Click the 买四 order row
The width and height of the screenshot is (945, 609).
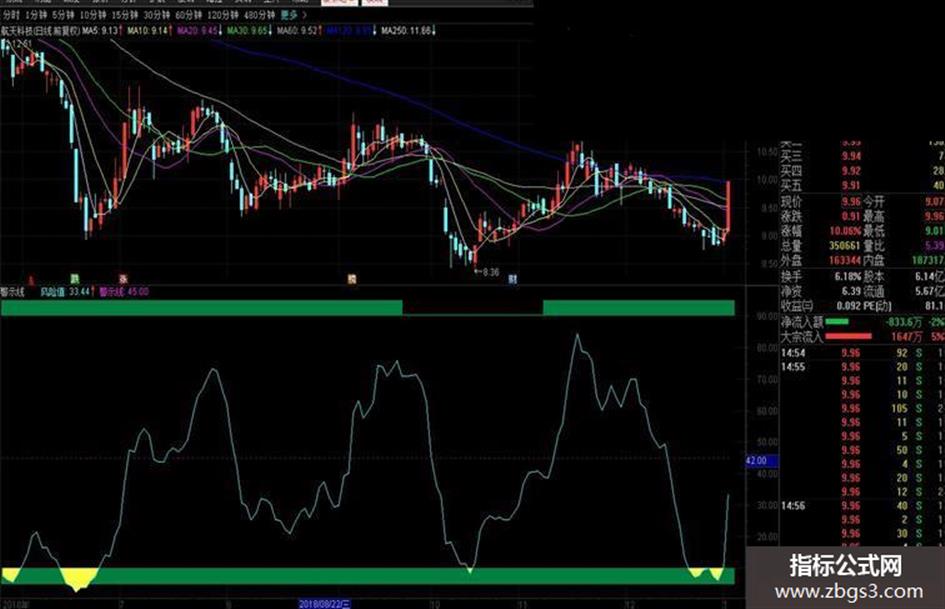(x=862, y=171)
